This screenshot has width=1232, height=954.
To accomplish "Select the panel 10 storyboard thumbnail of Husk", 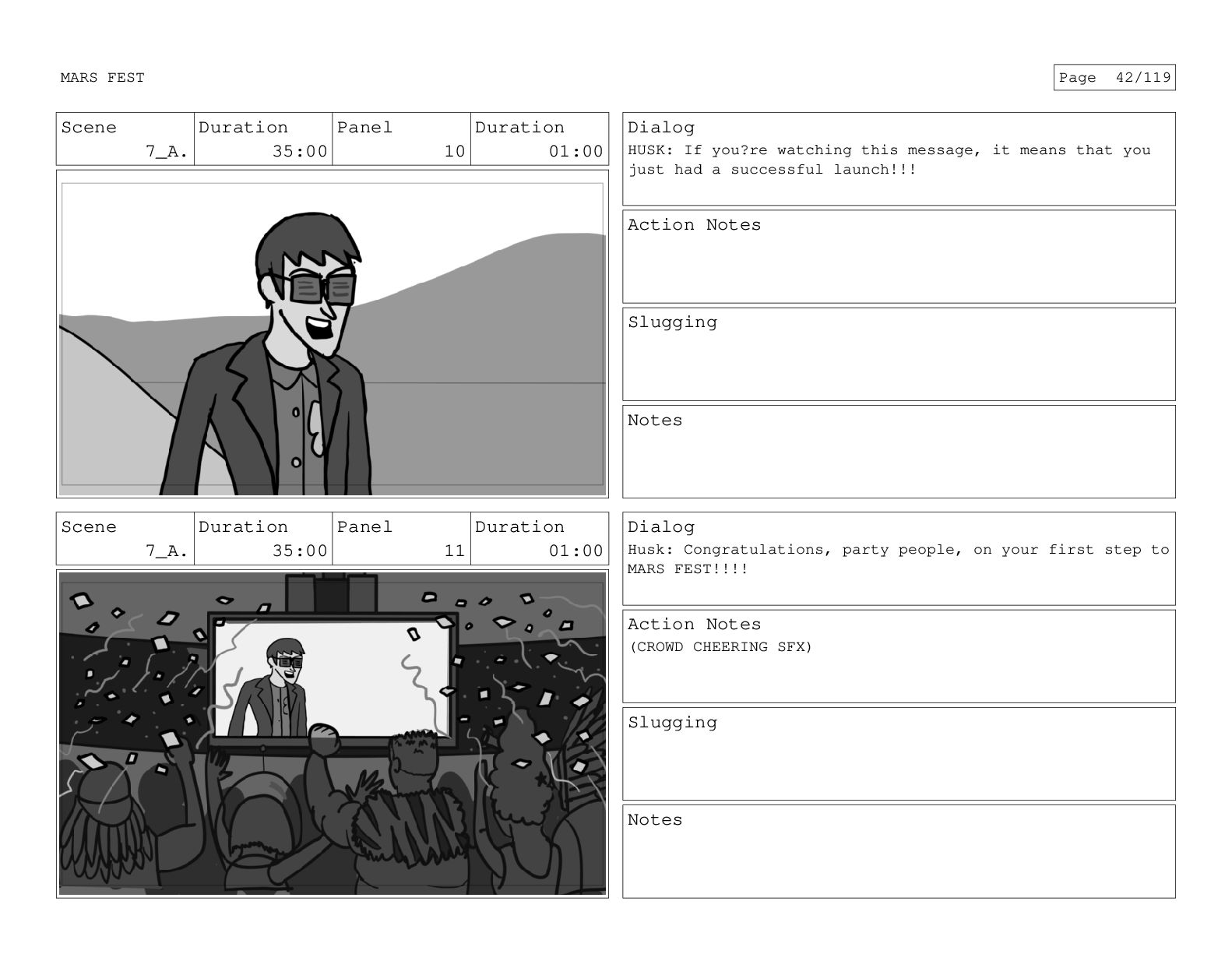I will tap(333, 334).
